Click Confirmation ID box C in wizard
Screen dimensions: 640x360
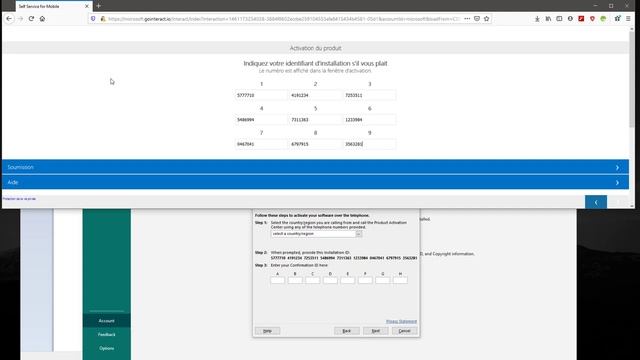[x=313, y=280]
